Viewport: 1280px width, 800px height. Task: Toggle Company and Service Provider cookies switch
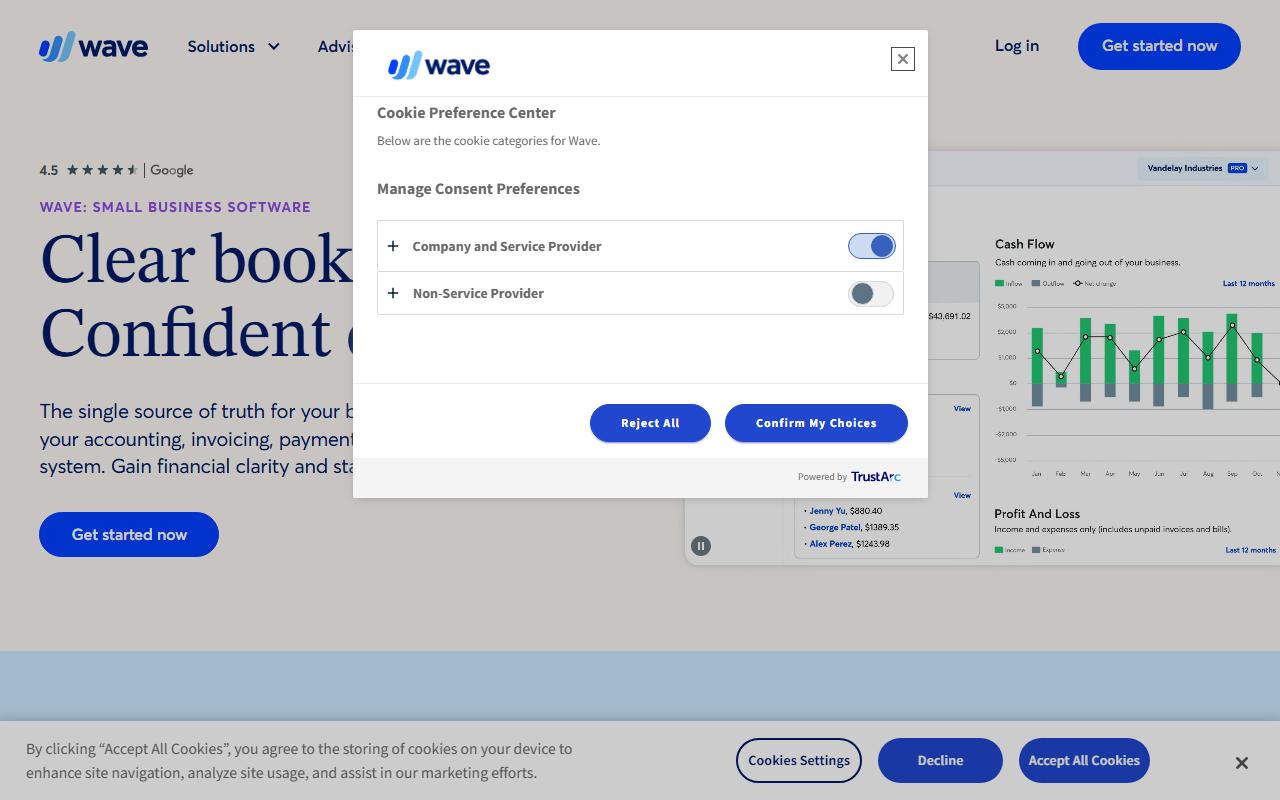tap(871, 246)
